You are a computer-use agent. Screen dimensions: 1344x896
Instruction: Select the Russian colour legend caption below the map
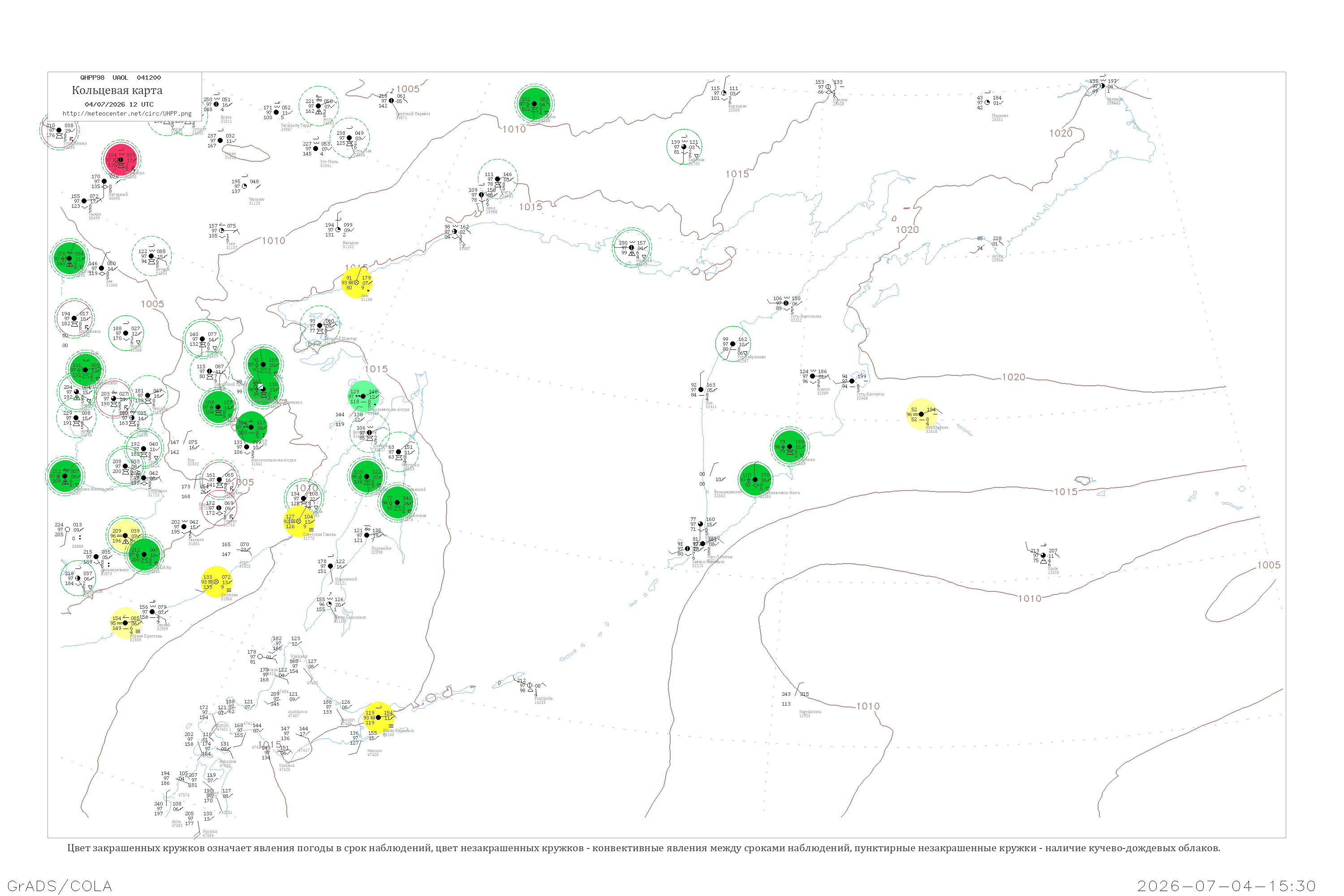coord(643,848)
